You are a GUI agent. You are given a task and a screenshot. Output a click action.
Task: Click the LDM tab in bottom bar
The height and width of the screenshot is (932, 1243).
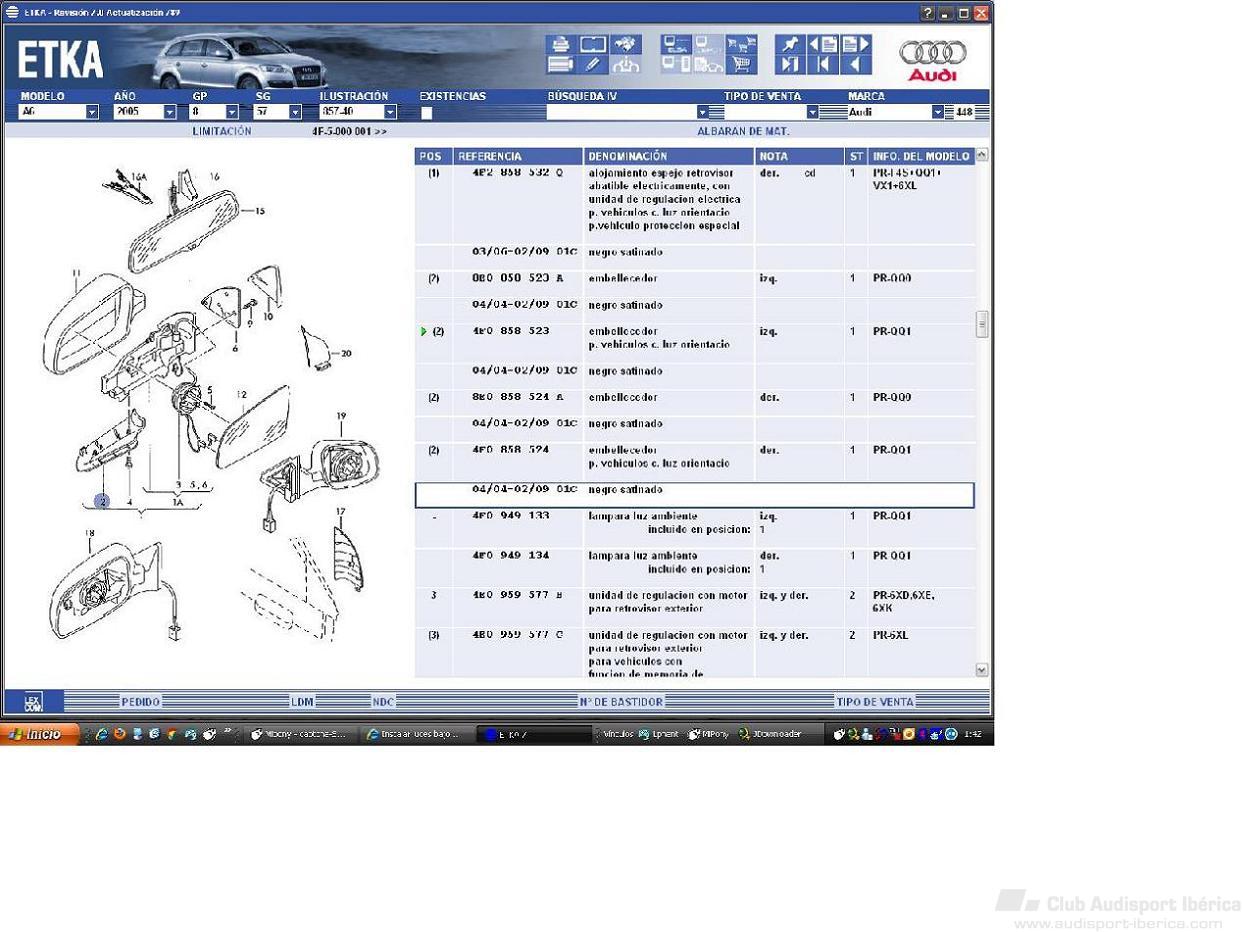click(x=302, y=702)
